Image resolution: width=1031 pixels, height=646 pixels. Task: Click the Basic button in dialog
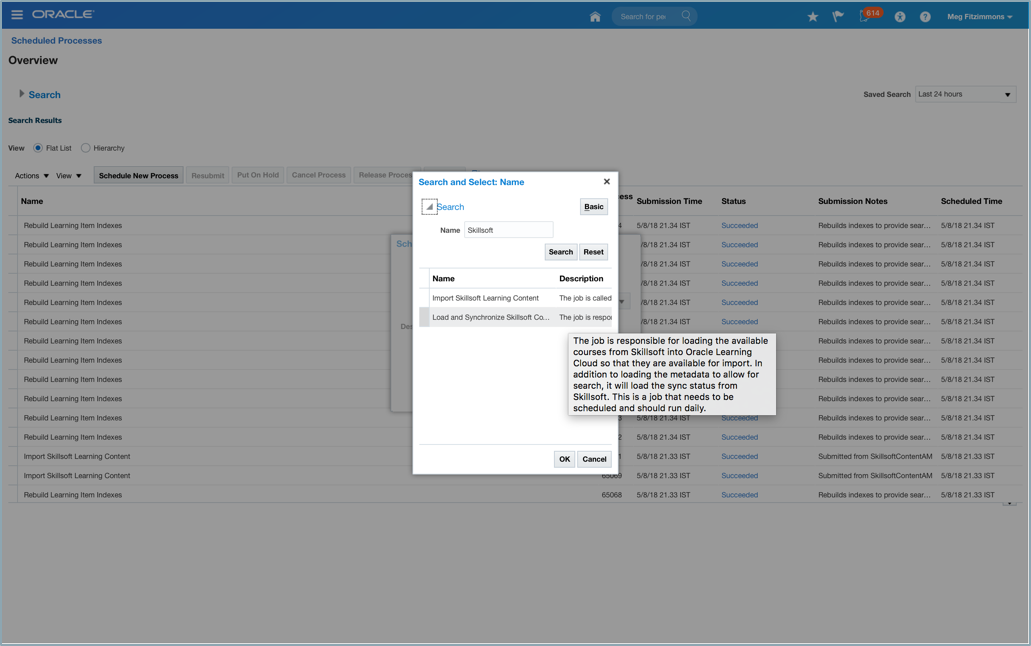coord(594,207)
